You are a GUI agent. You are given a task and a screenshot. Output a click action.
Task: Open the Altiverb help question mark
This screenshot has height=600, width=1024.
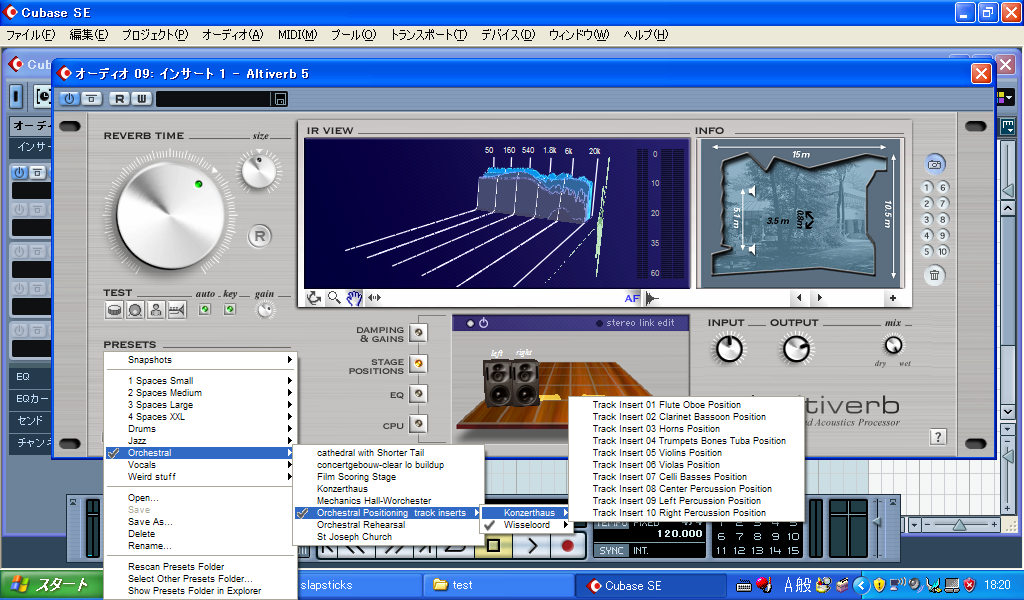click(x=938, y=437)
